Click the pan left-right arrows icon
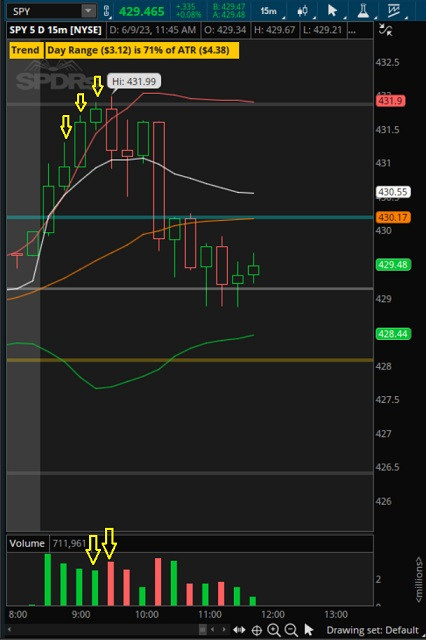The width and height of the screenshot is (426, 640). pyautogui.click(x=239, y=630)
